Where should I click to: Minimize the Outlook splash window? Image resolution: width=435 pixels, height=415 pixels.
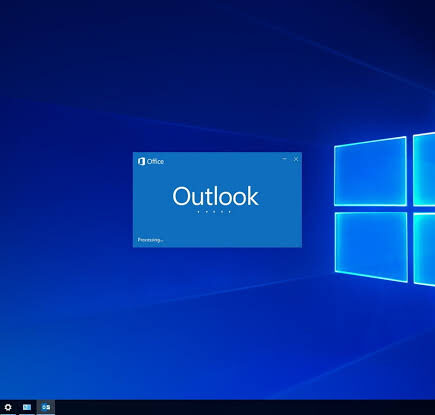click(x=284, y=159)
